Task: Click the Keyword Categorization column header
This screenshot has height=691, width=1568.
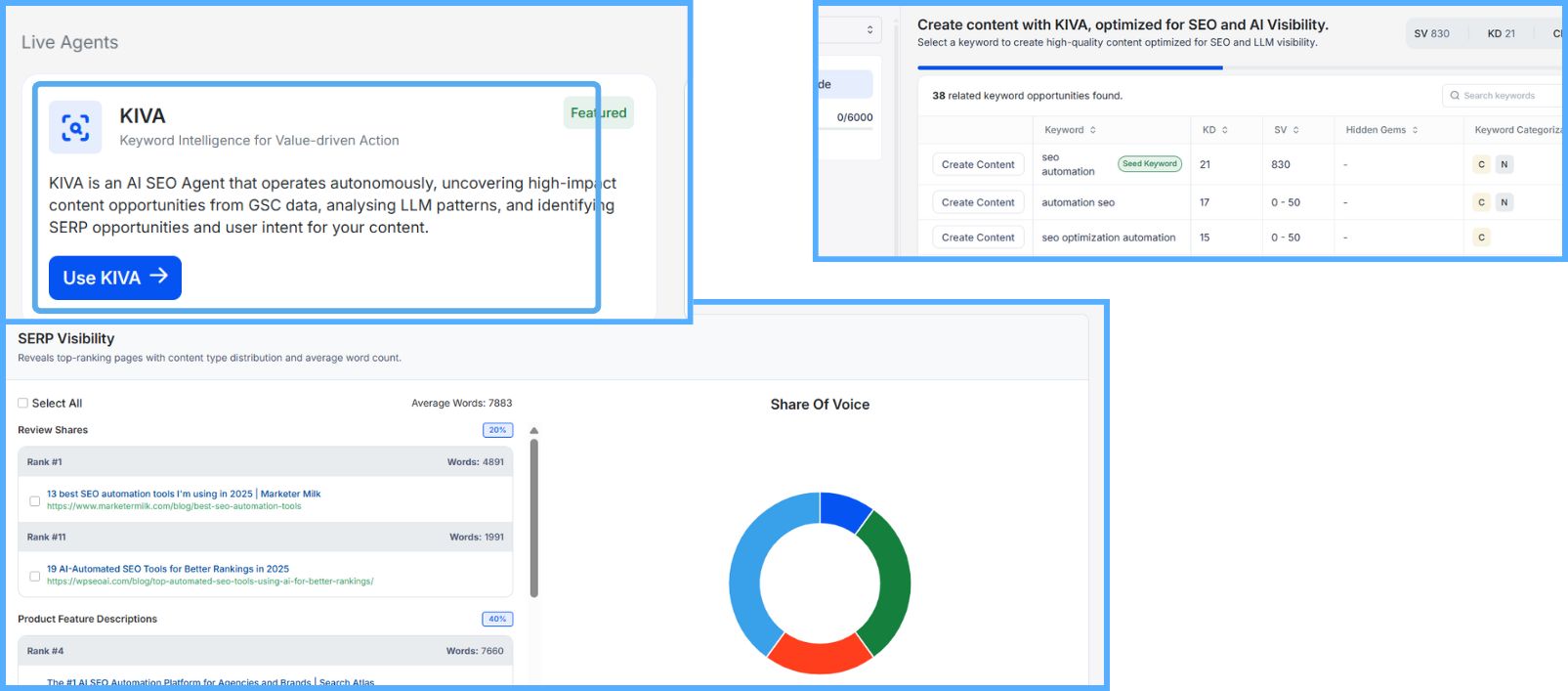Action: (1518, 130)
